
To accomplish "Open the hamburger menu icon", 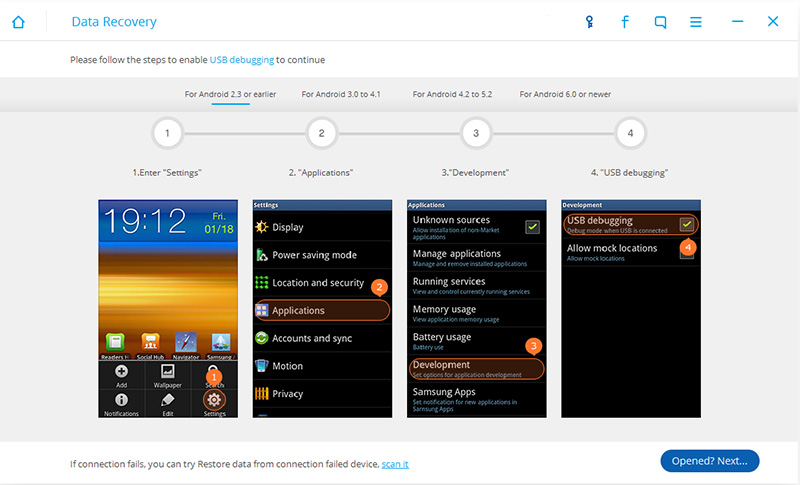I will [x=696, y=22].
